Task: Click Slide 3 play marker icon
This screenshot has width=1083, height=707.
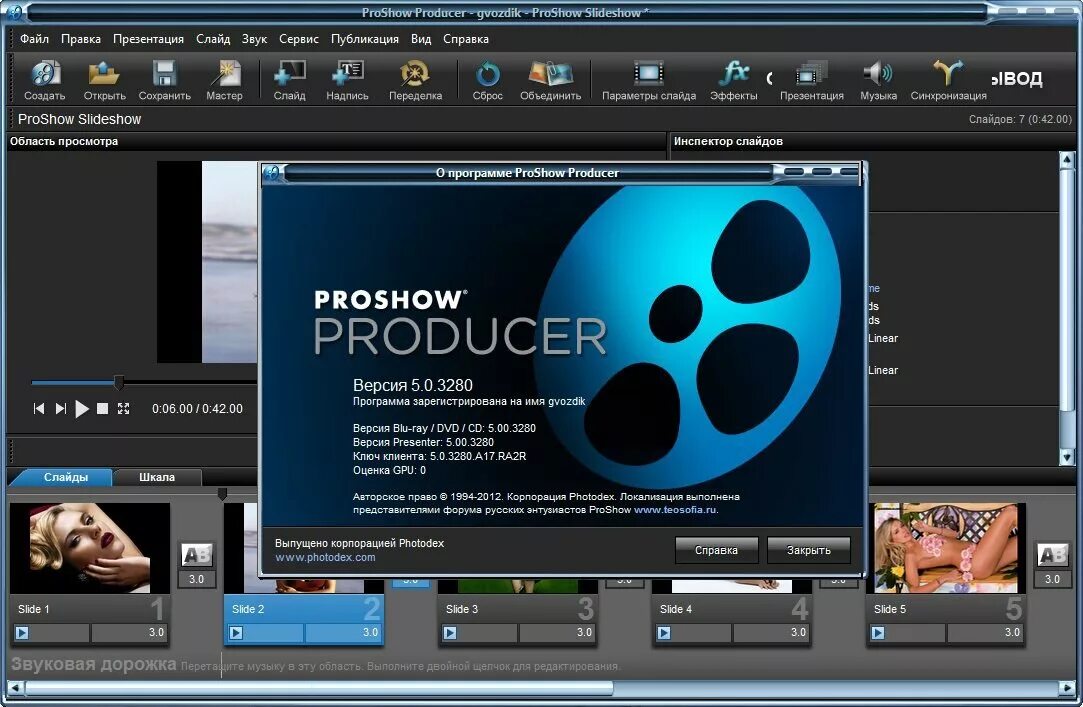Action: click(450, 632)
